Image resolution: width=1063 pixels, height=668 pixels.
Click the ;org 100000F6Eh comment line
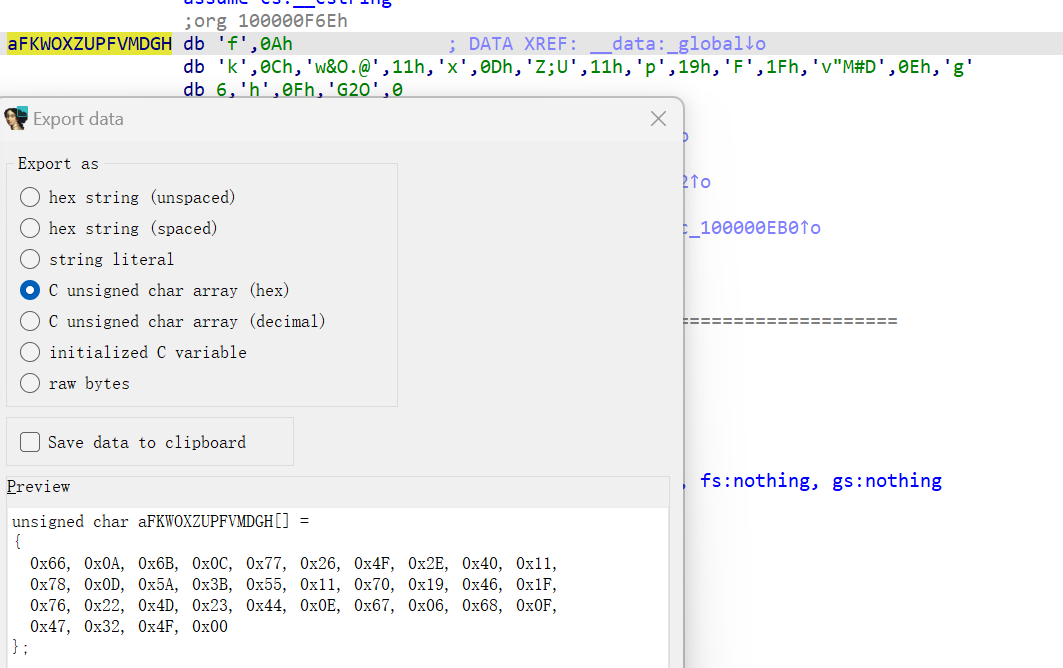[x=265, y=21]
